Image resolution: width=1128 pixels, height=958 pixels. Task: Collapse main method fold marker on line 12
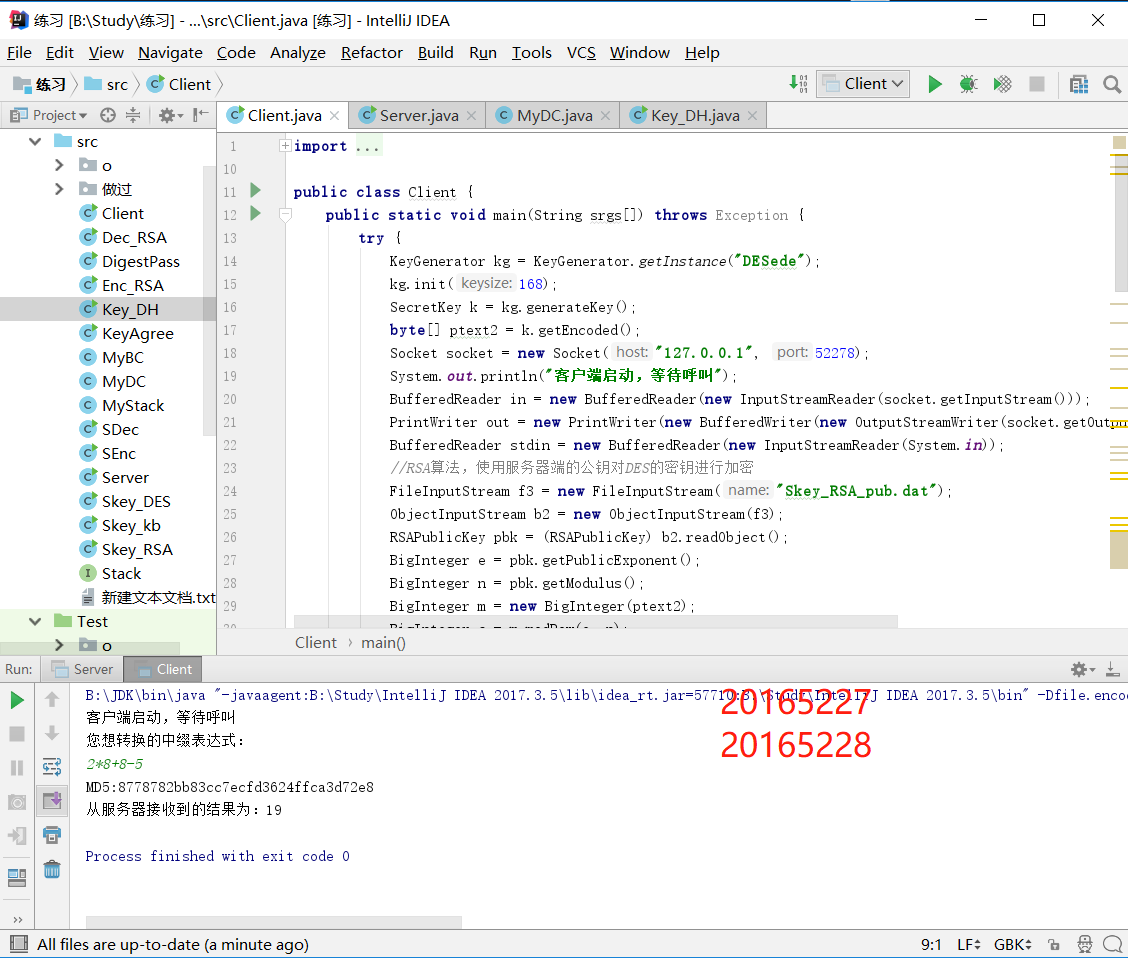pos(285,214)
